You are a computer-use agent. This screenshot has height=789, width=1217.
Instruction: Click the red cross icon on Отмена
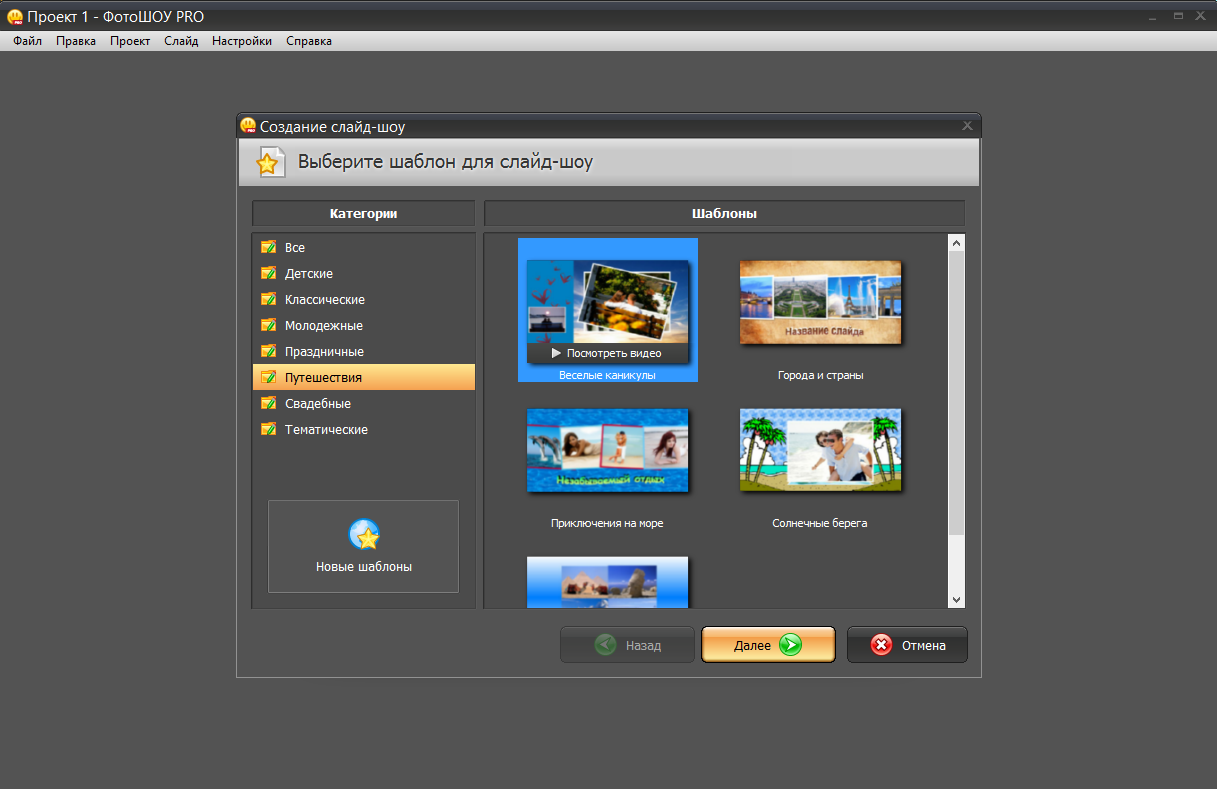(x=881, y=645)
